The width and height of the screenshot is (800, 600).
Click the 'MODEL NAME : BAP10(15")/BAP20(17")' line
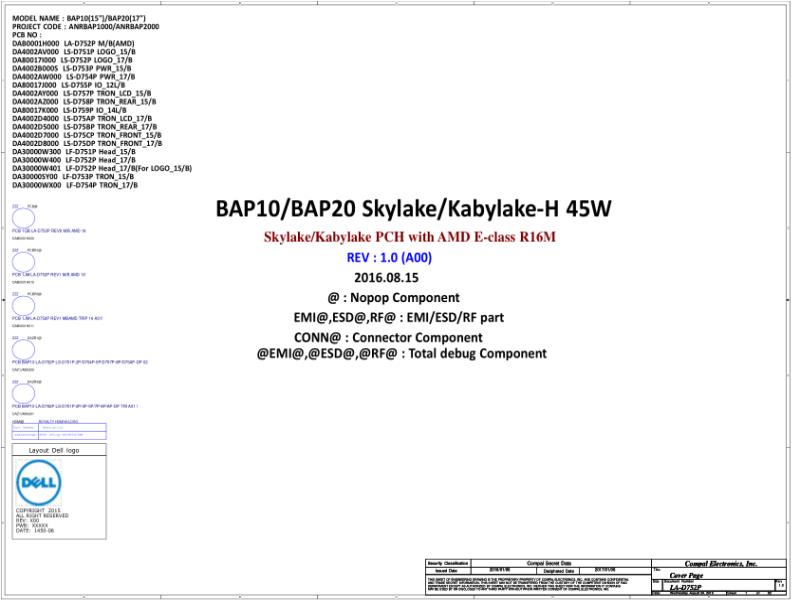click(79, 18)
